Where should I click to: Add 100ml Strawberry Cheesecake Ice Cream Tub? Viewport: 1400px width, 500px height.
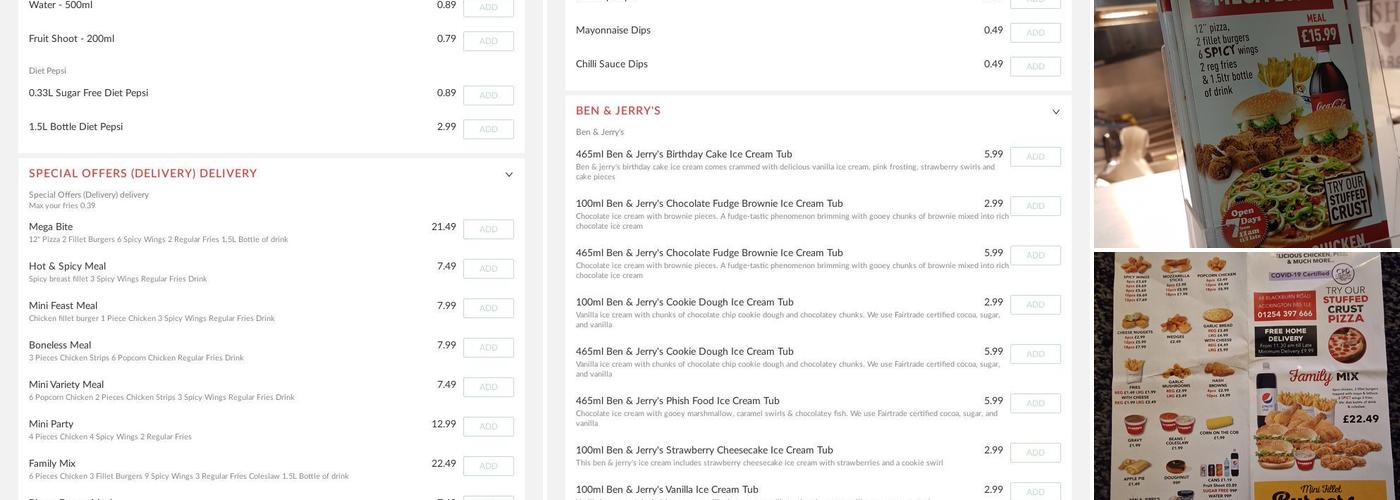[1035, 453]
